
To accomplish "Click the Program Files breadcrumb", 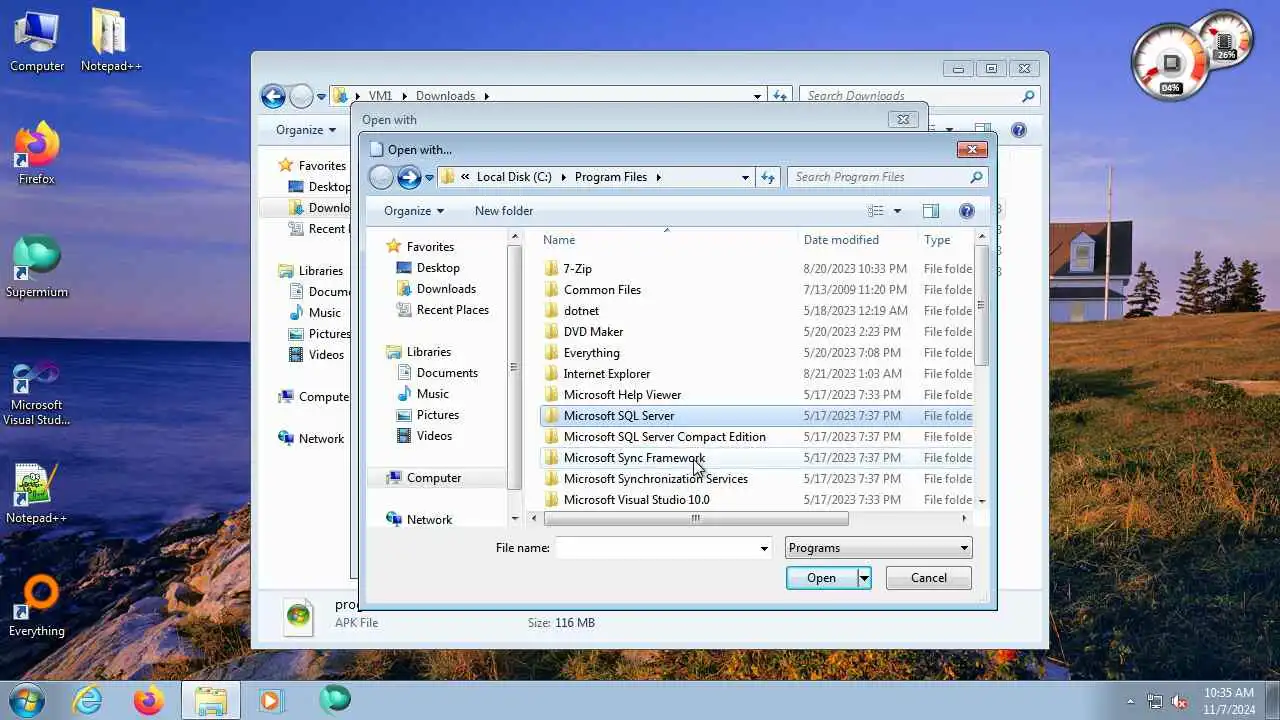I will coord(610,177).
